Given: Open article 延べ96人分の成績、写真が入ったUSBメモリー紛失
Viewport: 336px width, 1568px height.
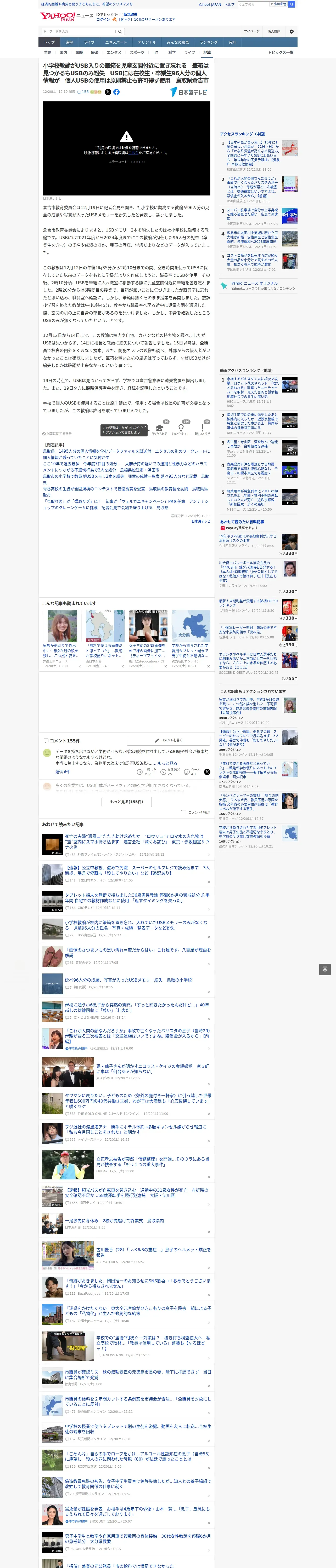Looking at the screenshot, I should (129, 980).
